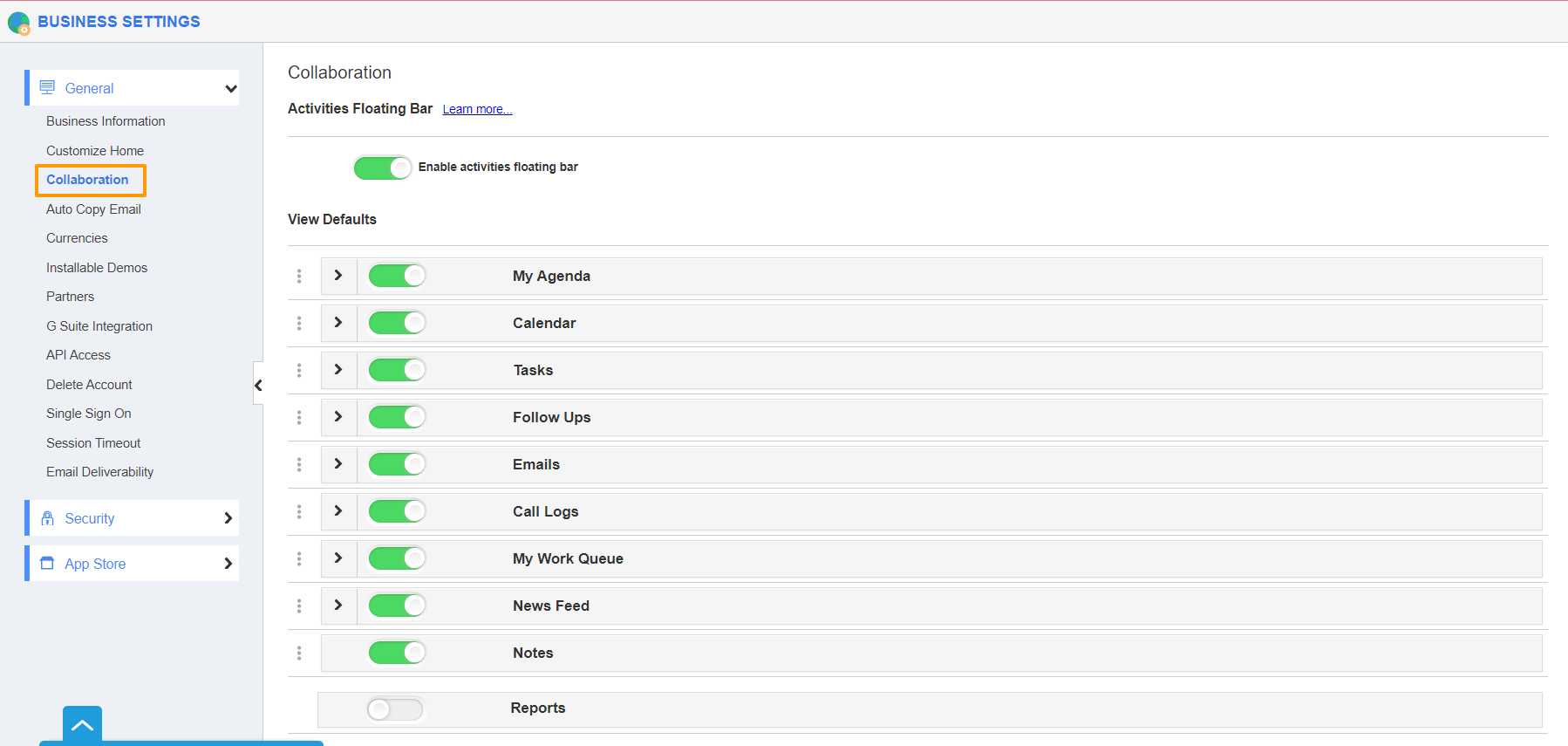Toggle off the Calendar view switch

397,323
